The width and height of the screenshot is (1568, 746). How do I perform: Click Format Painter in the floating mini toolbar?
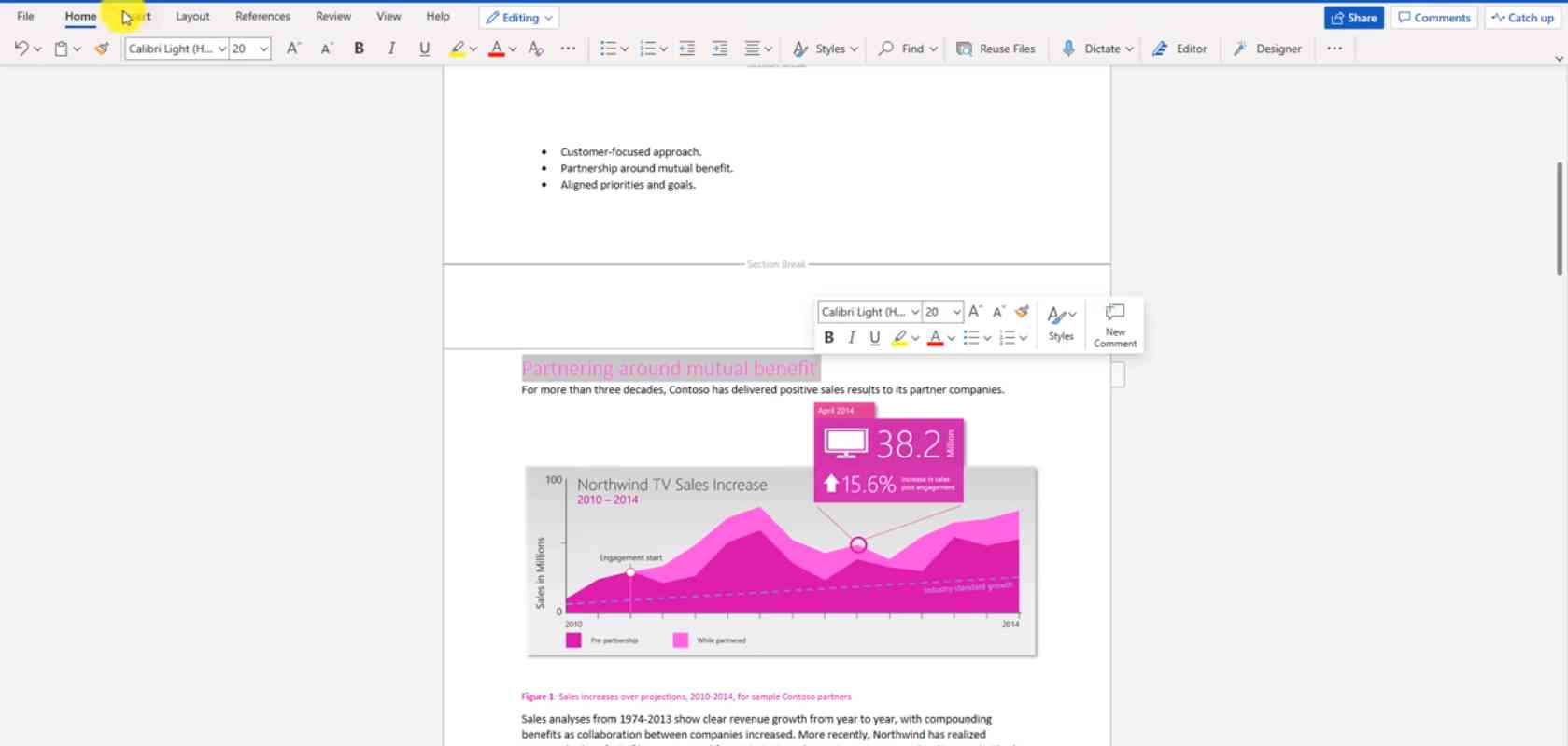pyautogui.click(x=1022, y=312)
